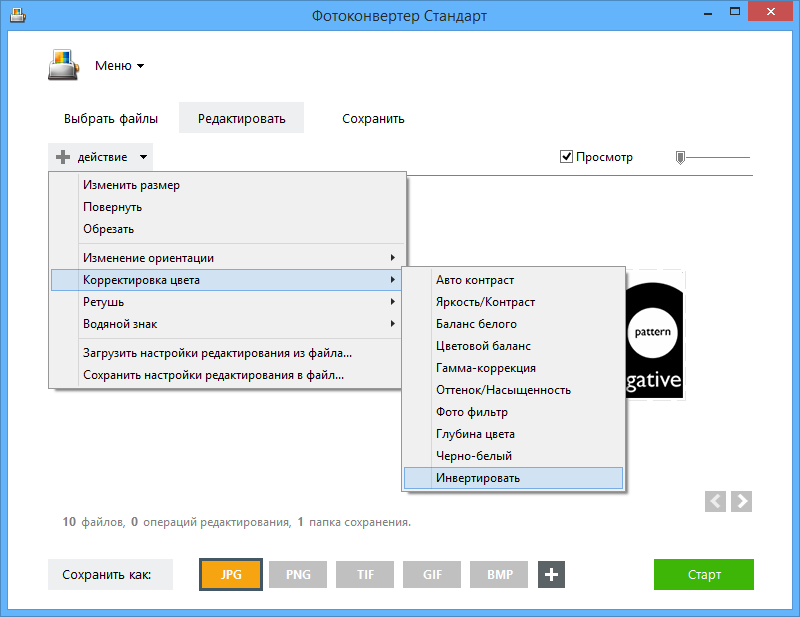
Task: Choose JPG output format
Action: click(231, 575)
